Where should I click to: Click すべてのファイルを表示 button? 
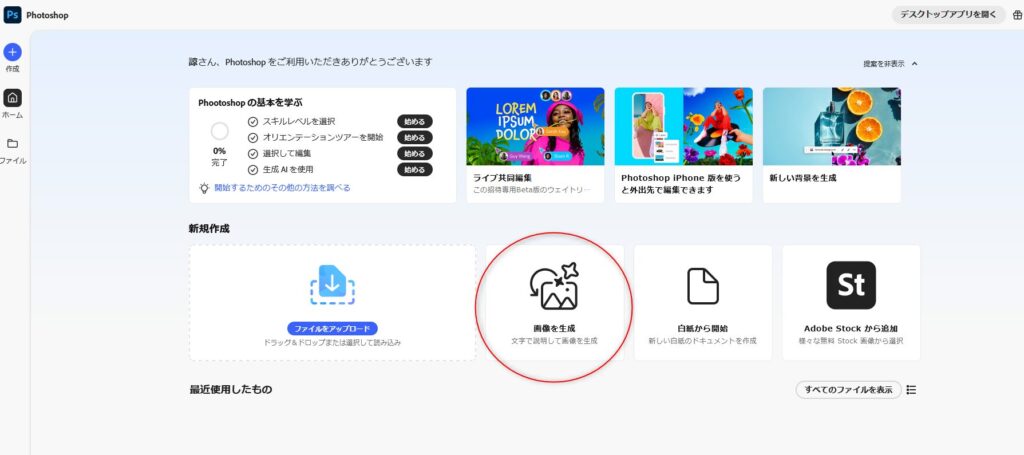848,390
